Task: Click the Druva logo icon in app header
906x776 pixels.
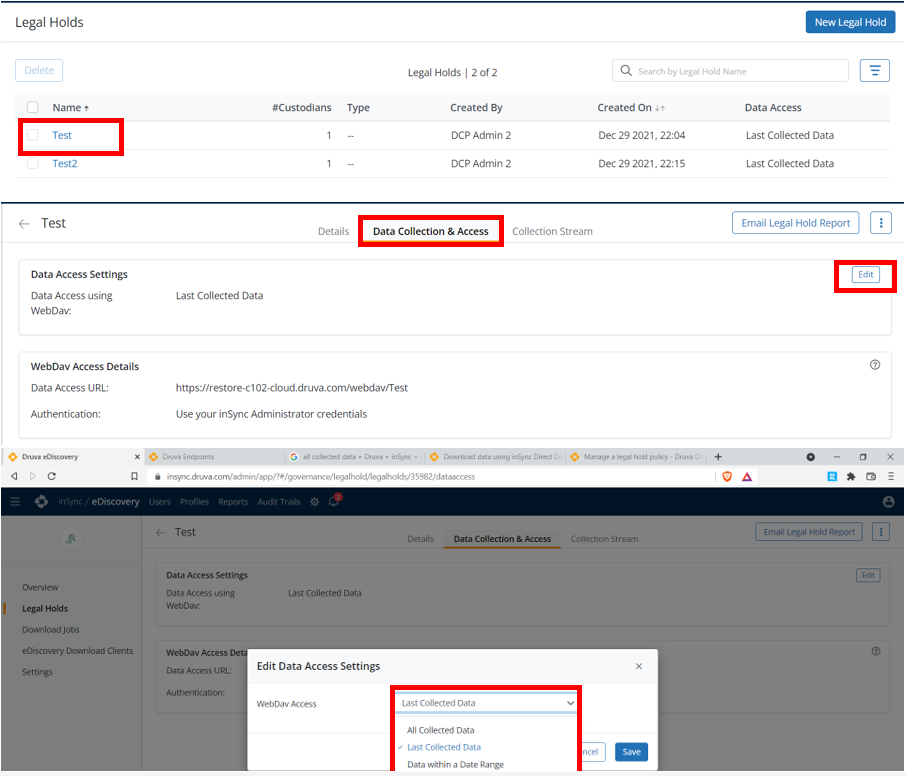Action: 42,502
